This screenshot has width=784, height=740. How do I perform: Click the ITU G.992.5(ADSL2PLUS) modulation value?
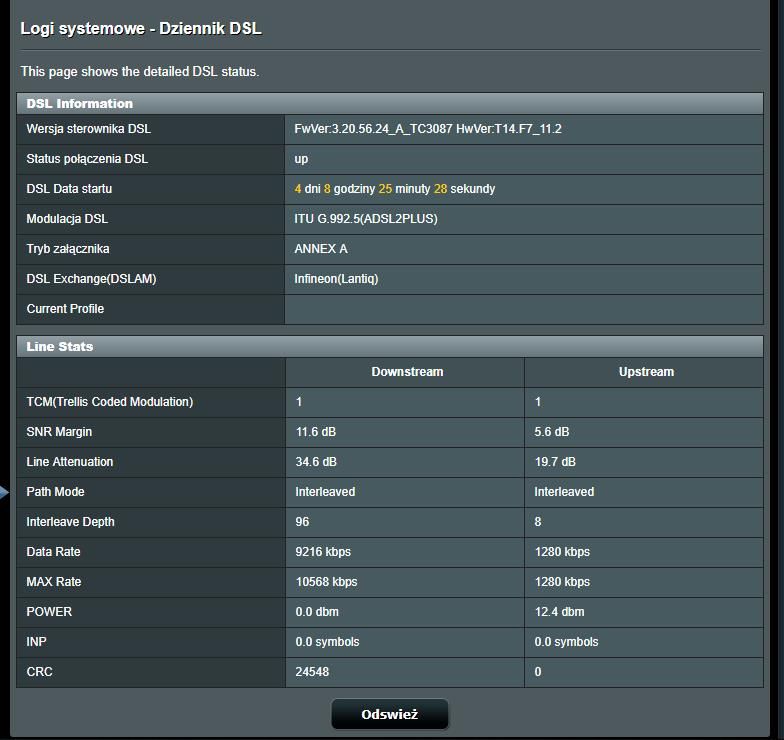366,219
